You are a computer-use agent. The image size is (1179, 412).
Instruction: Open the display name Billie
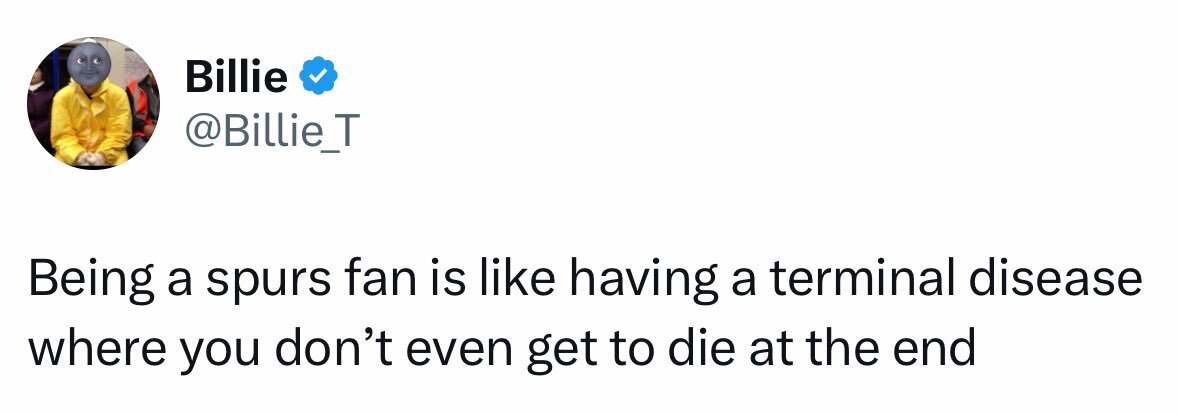click(236, 77)
